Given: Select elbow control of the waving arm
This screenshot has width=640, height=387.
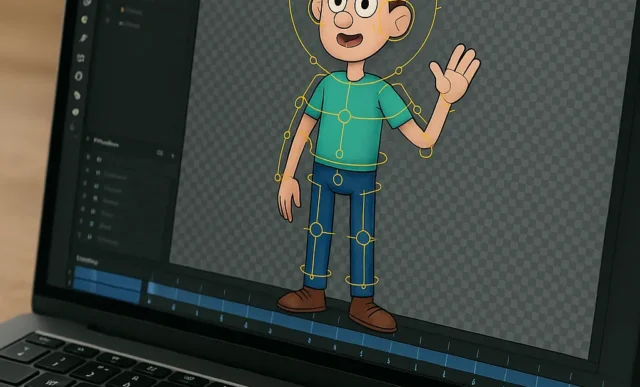Looking at the screenshot, I should 426,152.
